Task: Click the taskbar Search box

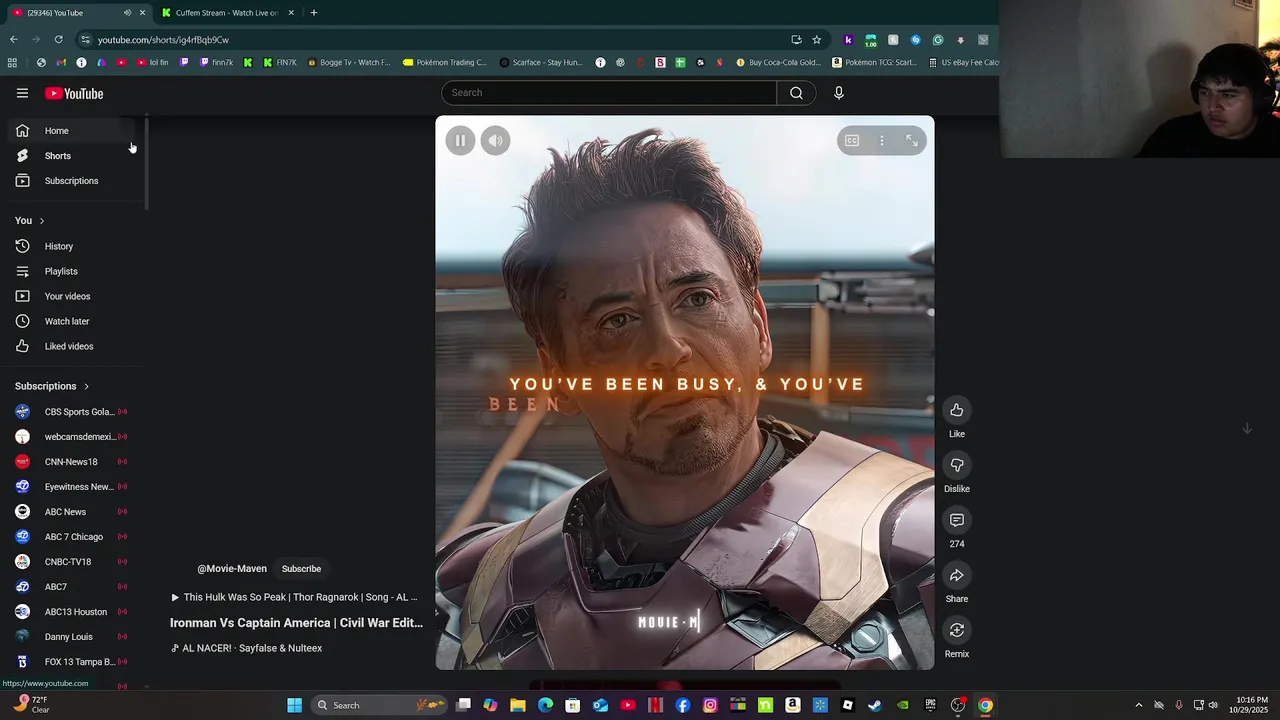Action: point(378,705)
